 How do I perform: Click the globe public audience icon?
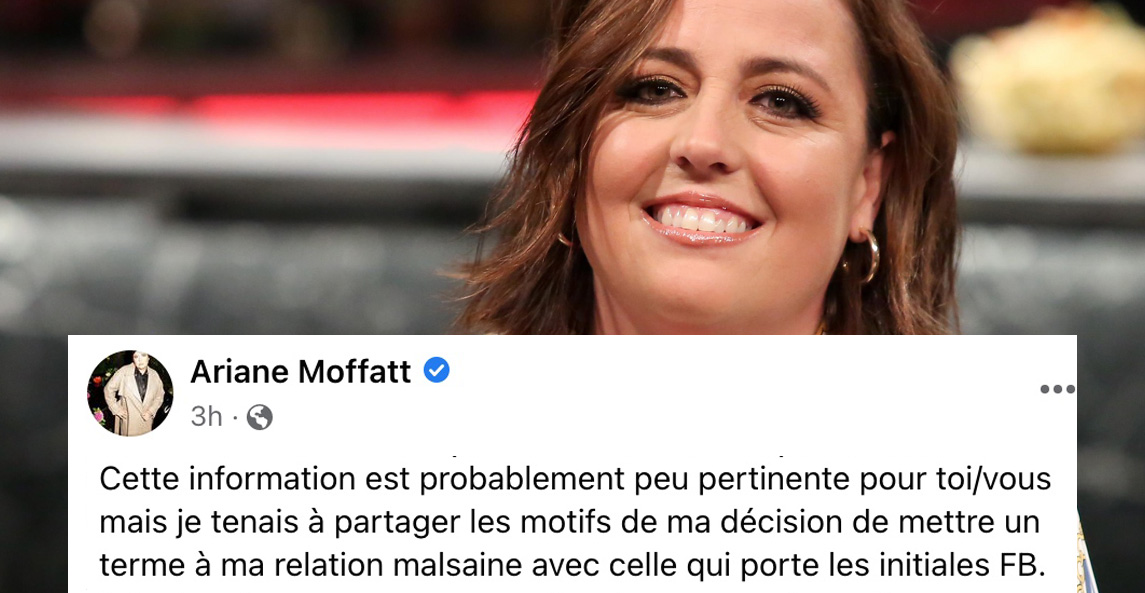pyautogui.click(x=259, y=418)
